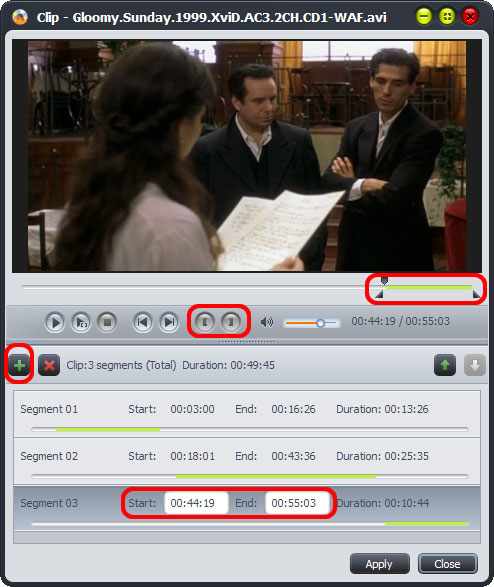Move segment down with gray arrow
This screenshot has width=494, height=587.
(475, 365)
